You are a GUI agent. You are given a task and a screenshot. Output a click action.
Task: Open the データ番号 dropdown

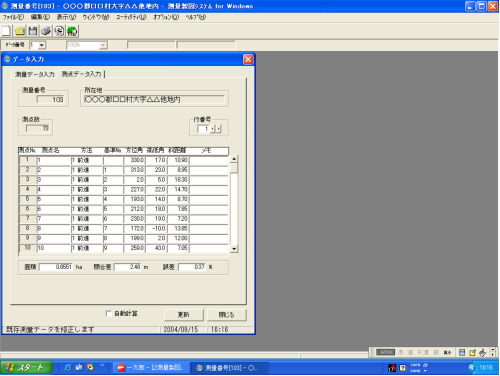tap(42, 45)
